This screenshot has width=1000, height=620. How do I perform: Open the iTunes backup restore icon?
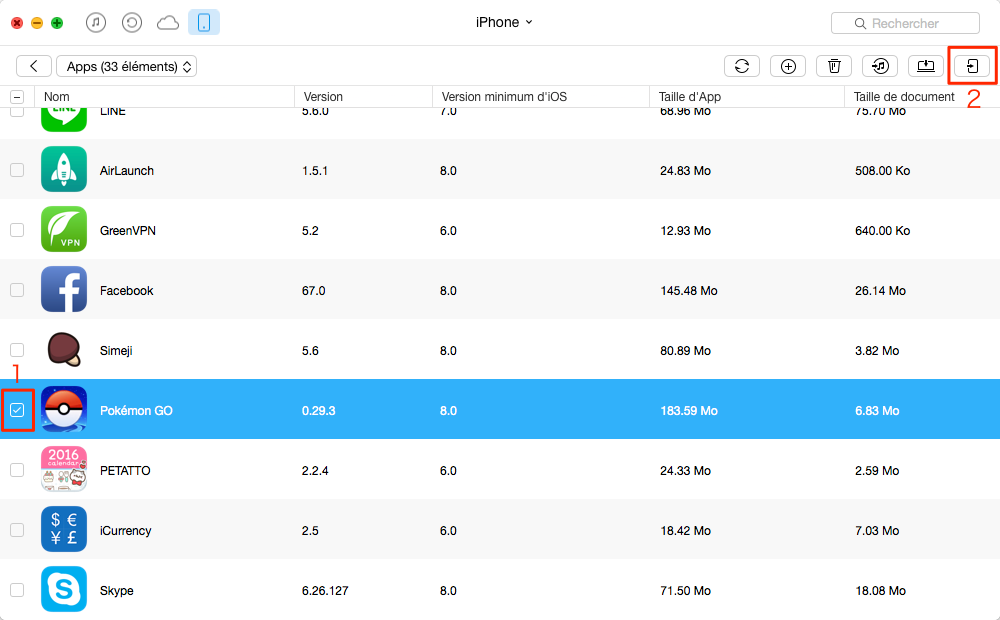click(x=131, y=23)
